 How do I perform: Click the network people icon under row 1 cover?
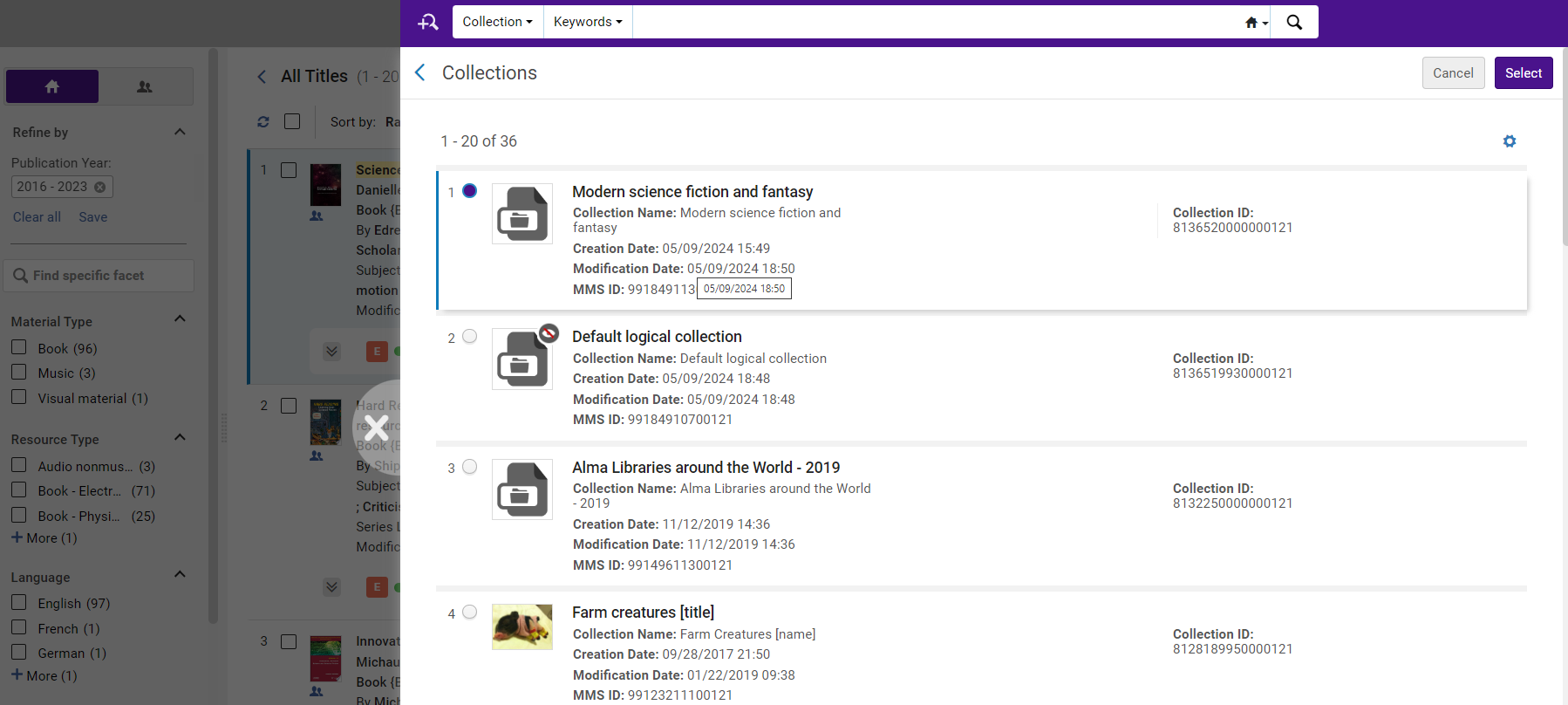(x=317, y=216)
